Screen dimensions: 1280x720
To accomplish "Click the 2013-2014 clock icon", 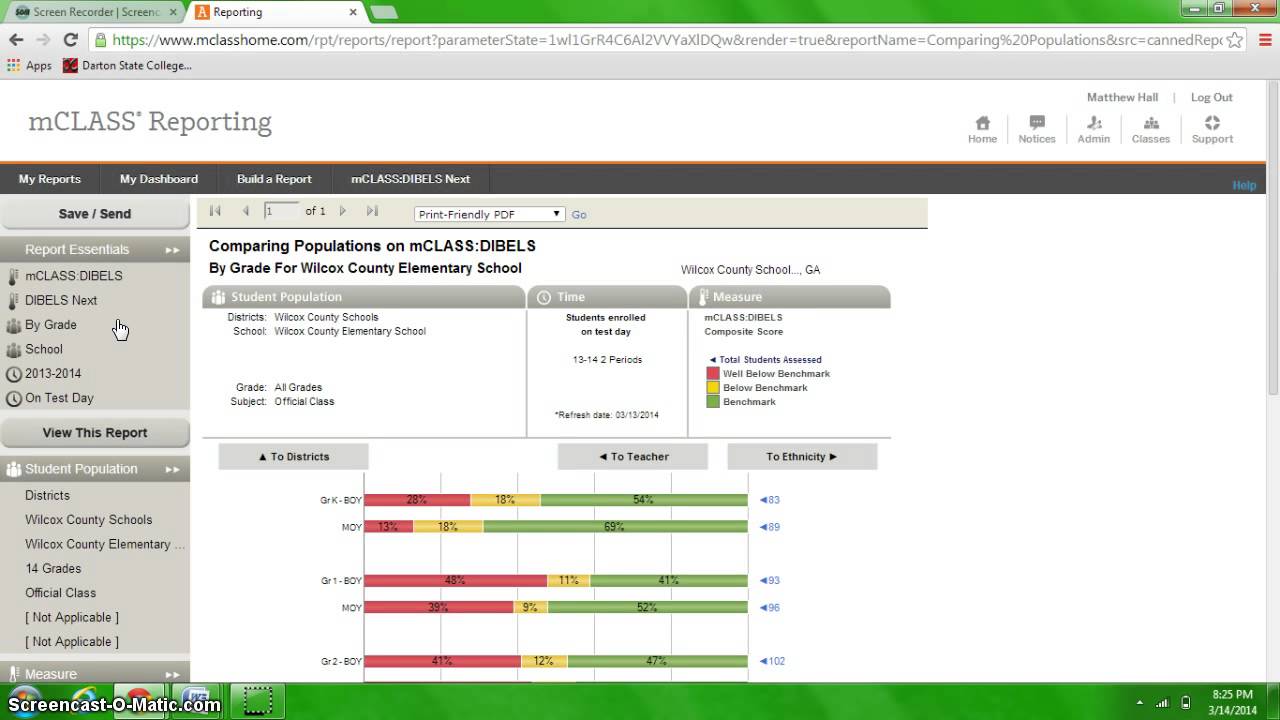I will pyautogui.click(x=13, y=374).
